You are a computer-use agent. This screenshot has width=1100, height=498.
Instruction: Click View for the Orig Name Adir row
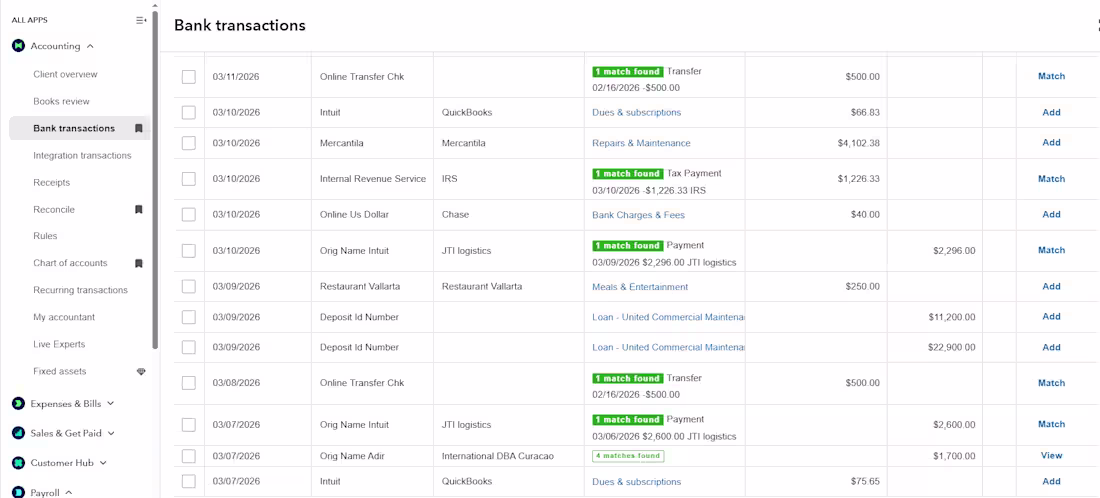1051,455
